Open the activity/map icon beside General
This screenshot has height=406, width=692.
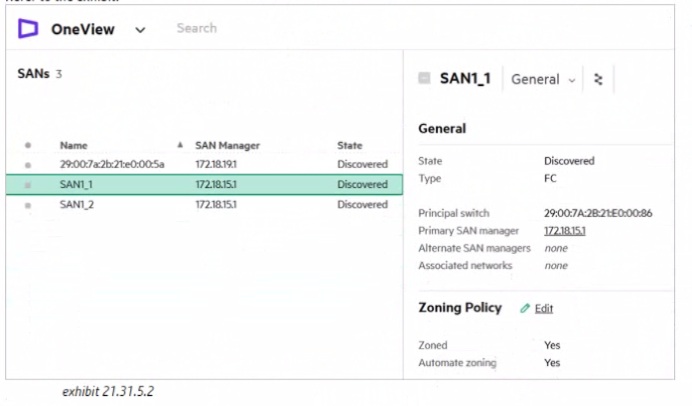pyautogui.click(x=598, y=79)
